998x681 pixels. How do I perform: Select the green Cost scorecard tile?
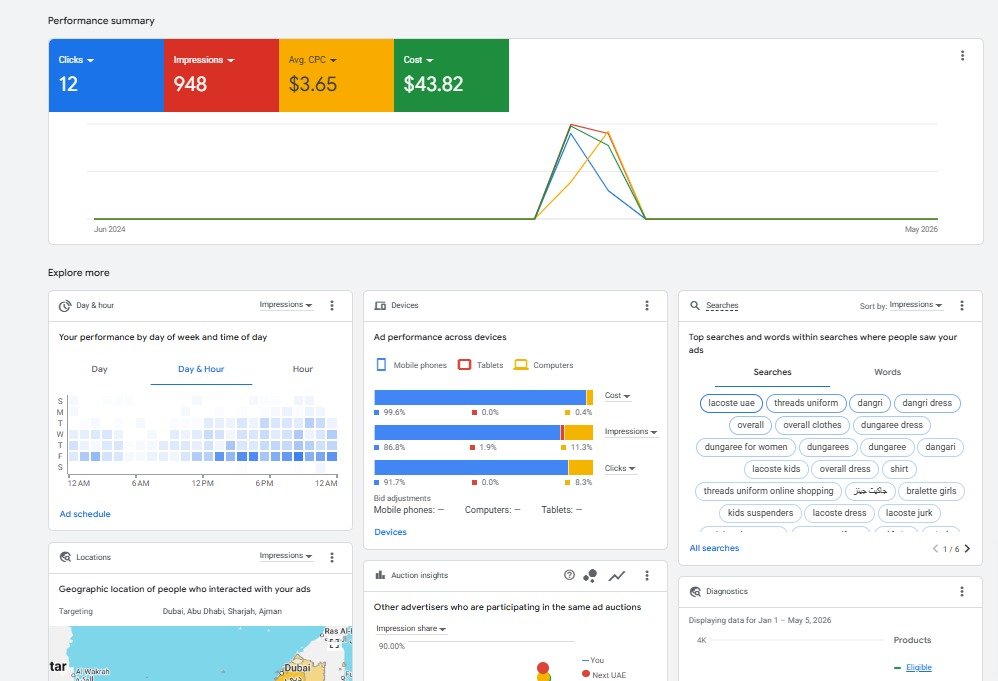click(451, 75)
